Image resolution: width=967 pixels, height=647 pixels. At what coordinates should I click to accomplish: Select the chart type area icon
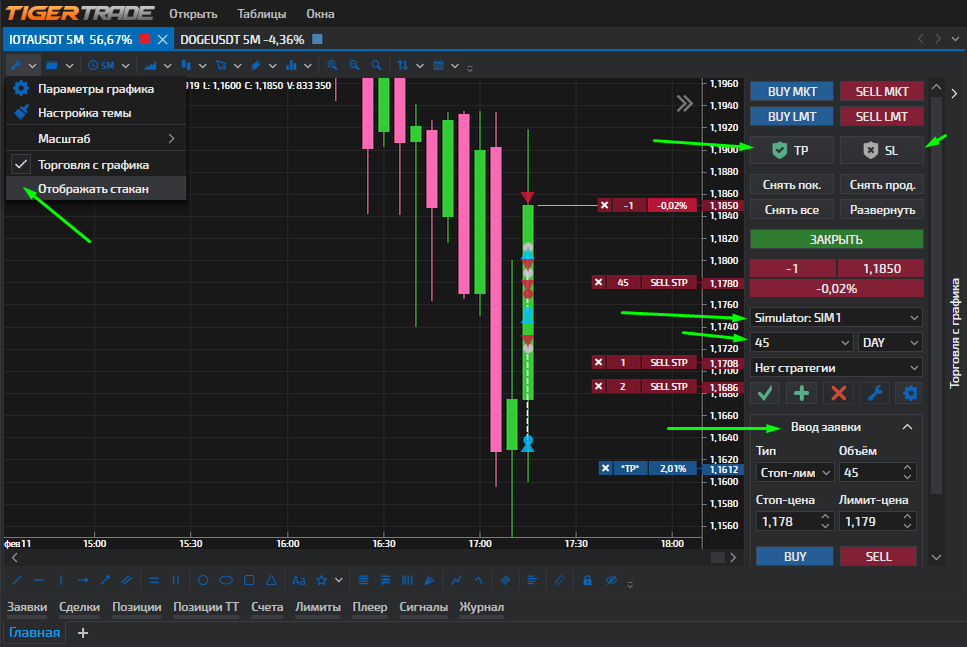point(150,65)
